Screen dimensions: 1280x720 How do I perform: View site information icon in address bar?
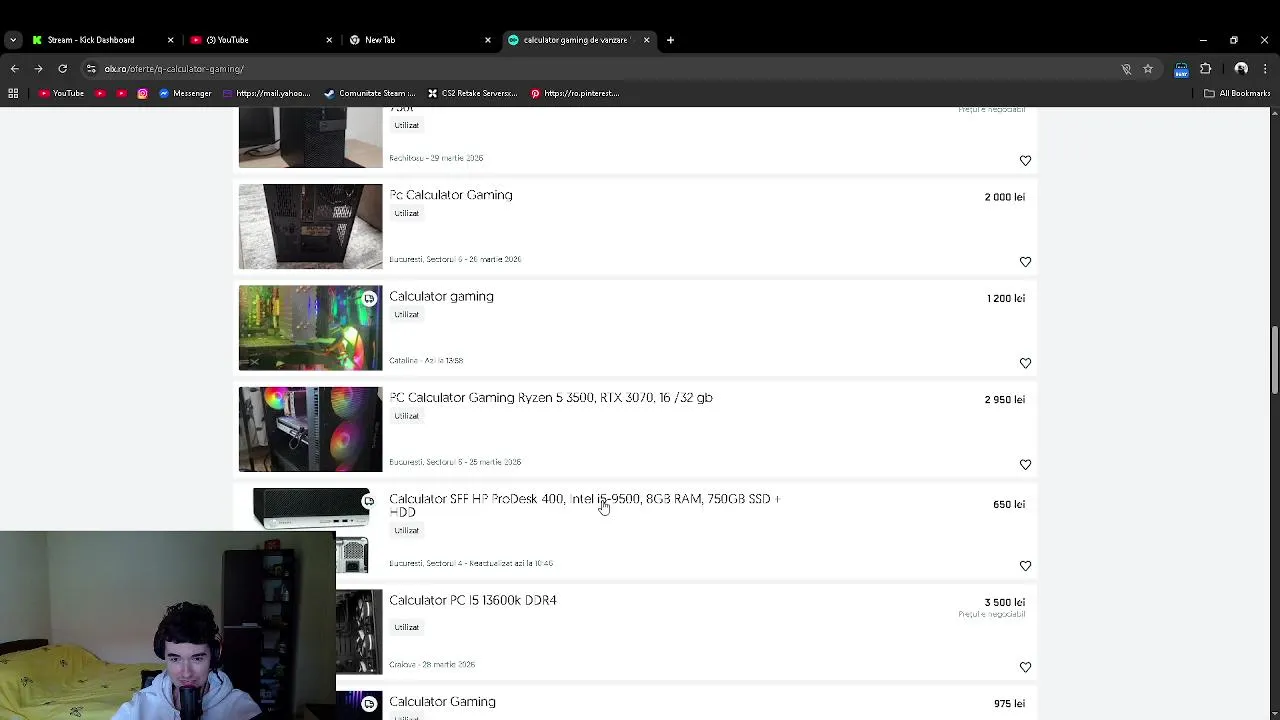click(x=91, y=69)
